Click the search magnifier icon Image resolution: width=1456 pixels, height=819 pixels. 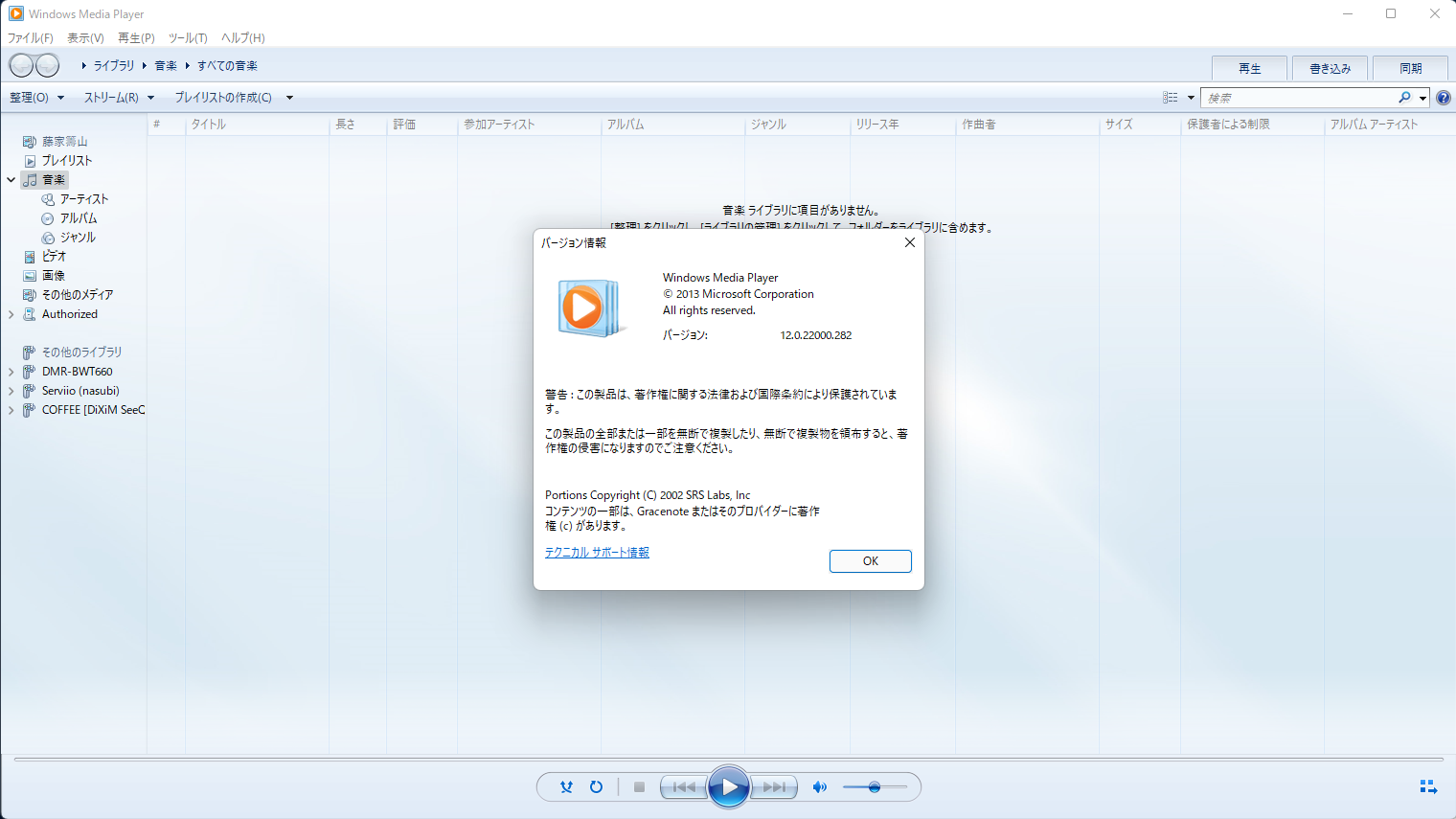tap(1404, 98)
